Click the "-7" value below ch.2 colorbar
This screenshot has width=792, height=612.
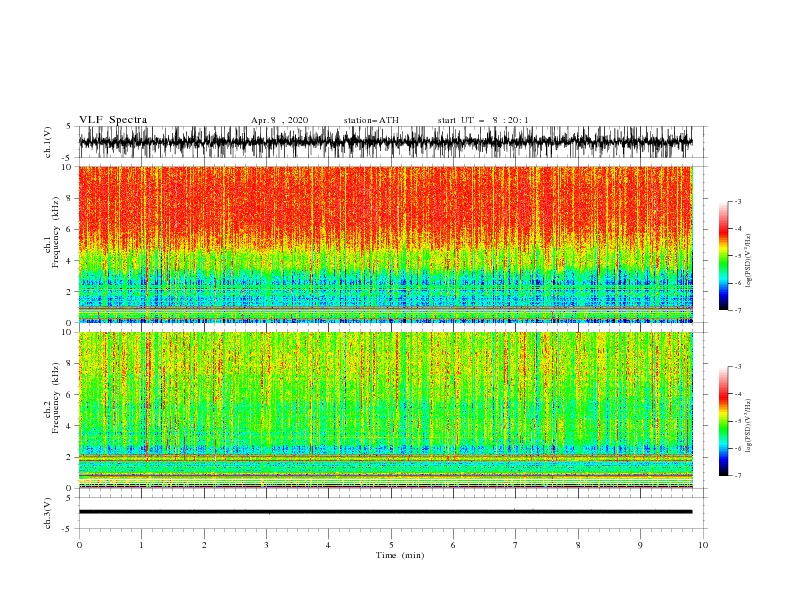737,476
